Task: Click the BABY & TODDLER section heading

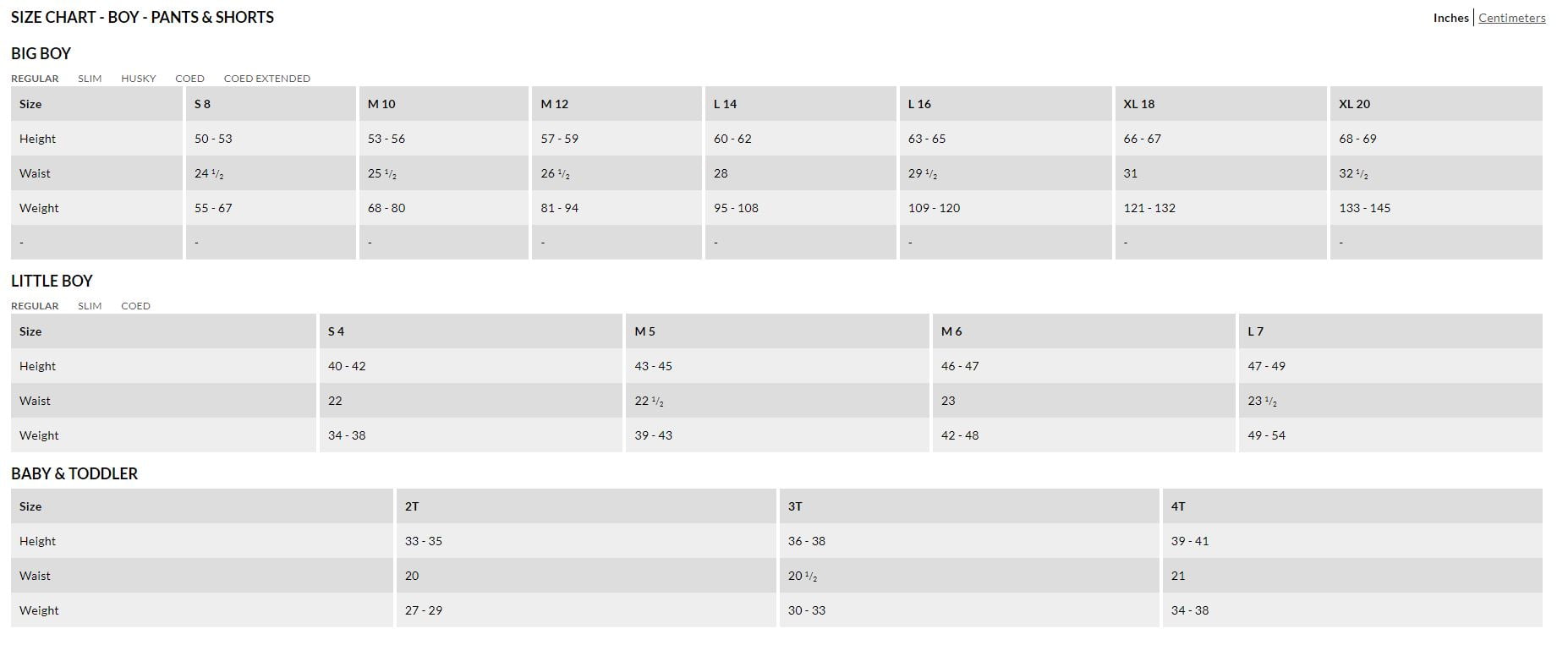Action: click(74, 473)
